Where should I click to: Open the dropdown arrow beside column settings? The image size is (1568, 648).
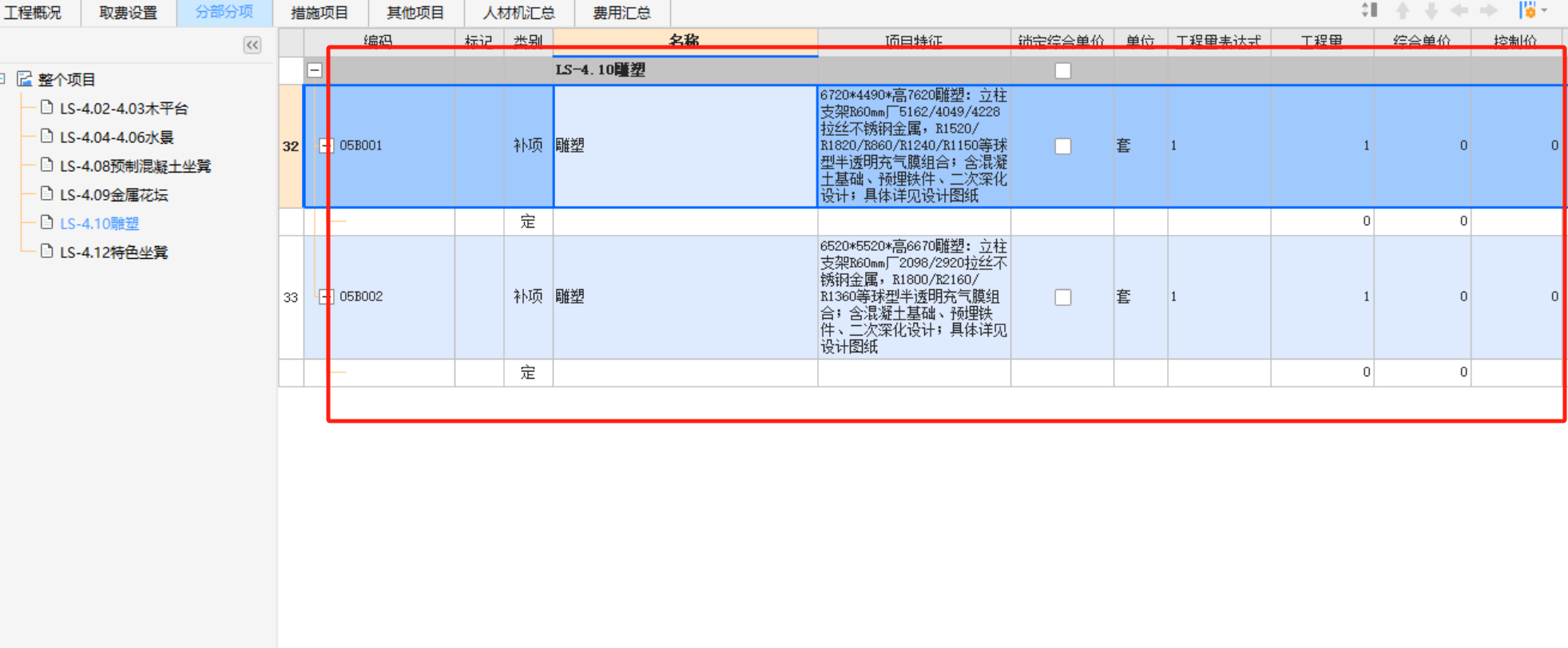(1544, 10)
